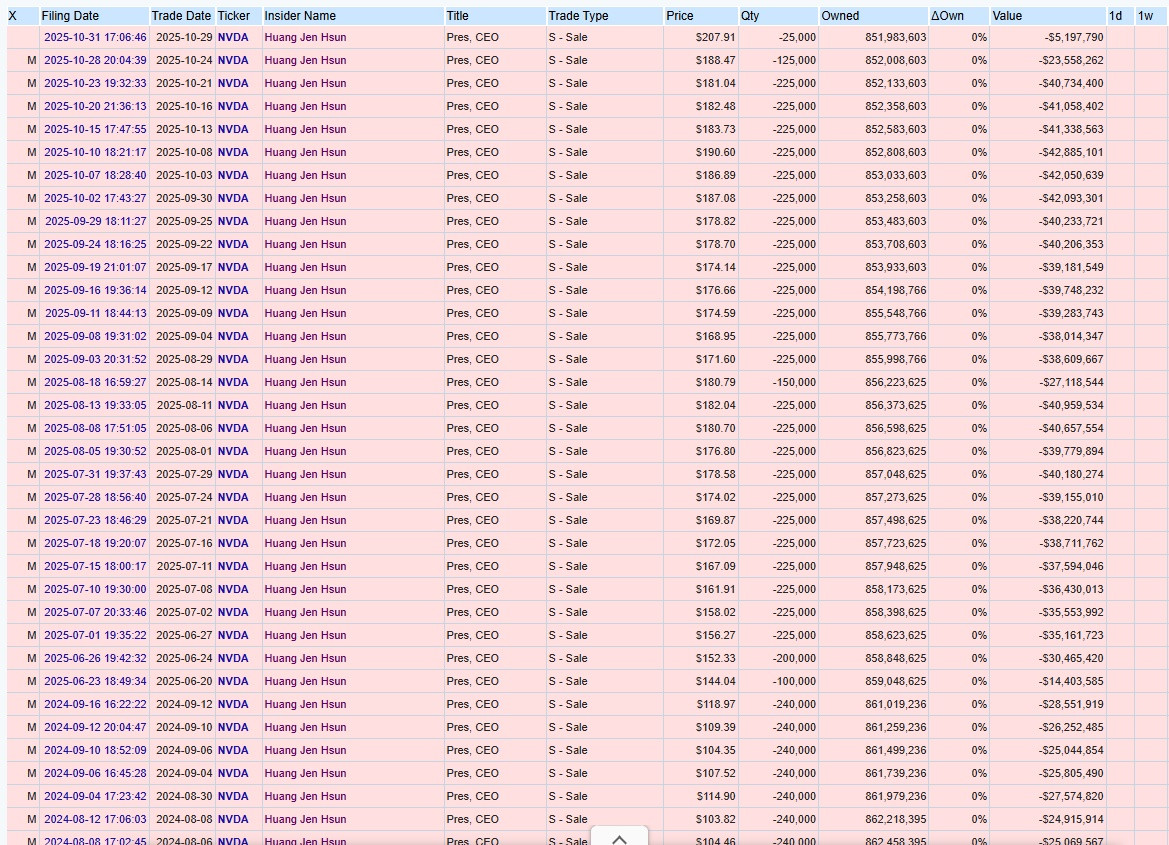Open the 2025-07-01 19:35:22 filing link
This screenshot has height=845, width=1169.
pos(95,635)
